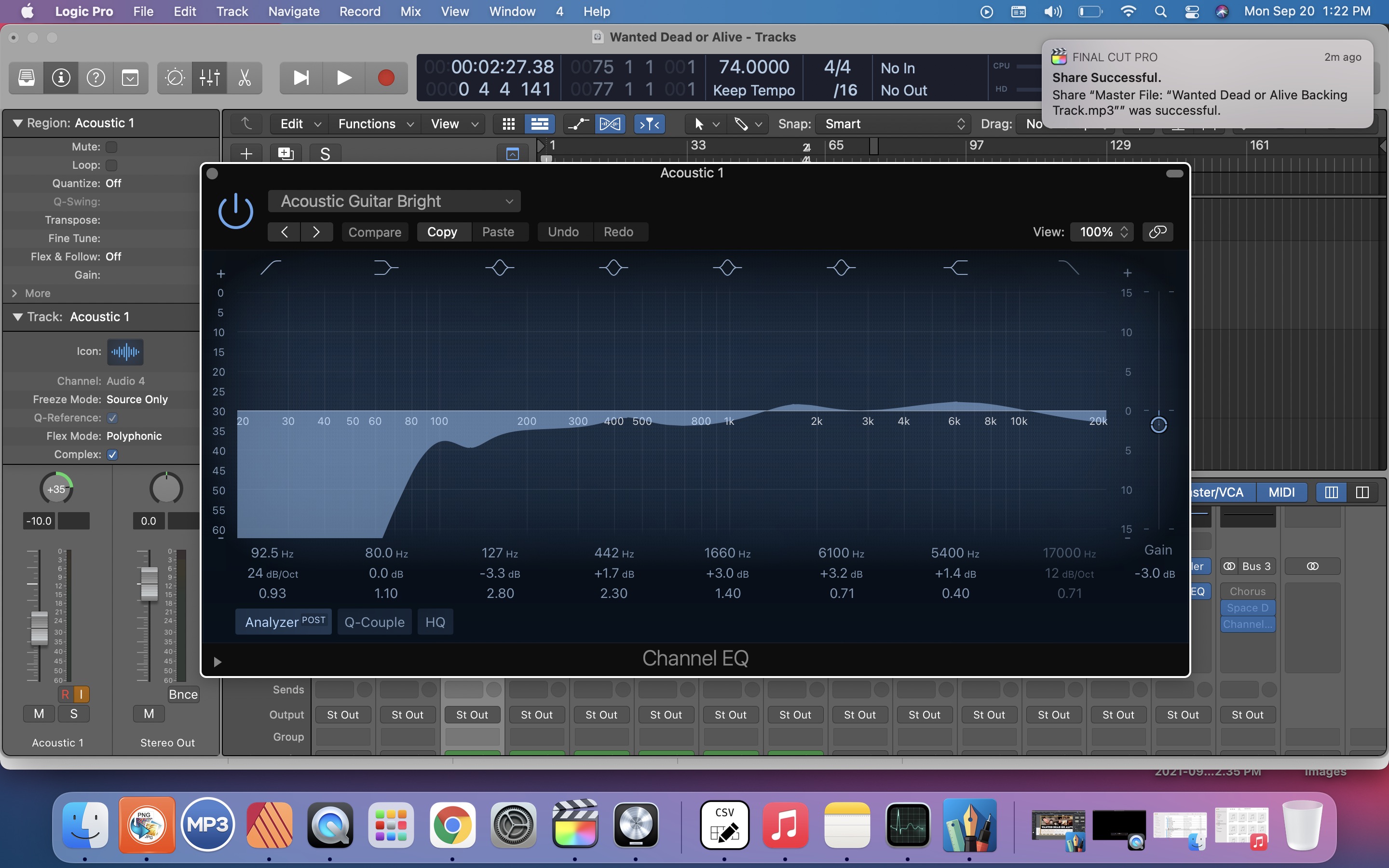This screenshot has width=1389, height=868.
Task: Toggle the HQ mode button
Action: (x=435, y=622)
